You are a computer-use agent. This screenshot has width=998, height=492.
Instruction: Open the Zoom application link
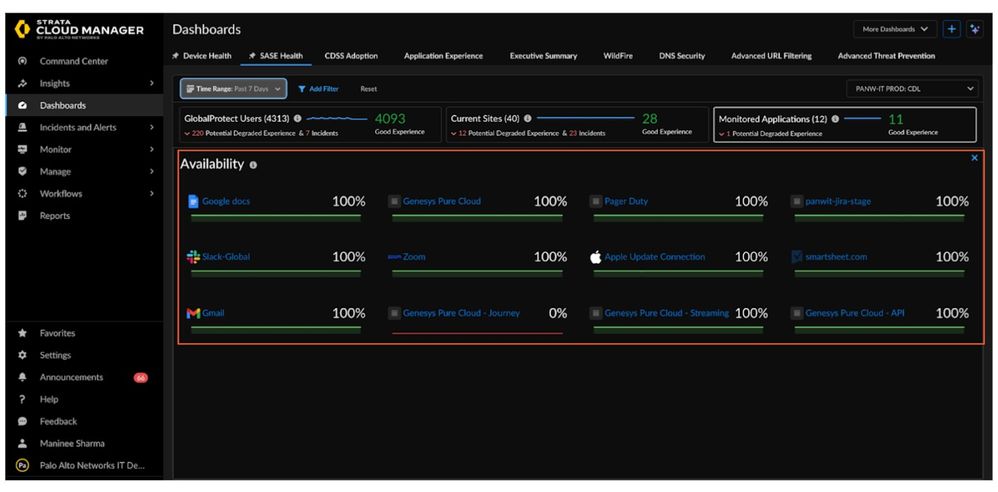(414, 257)
